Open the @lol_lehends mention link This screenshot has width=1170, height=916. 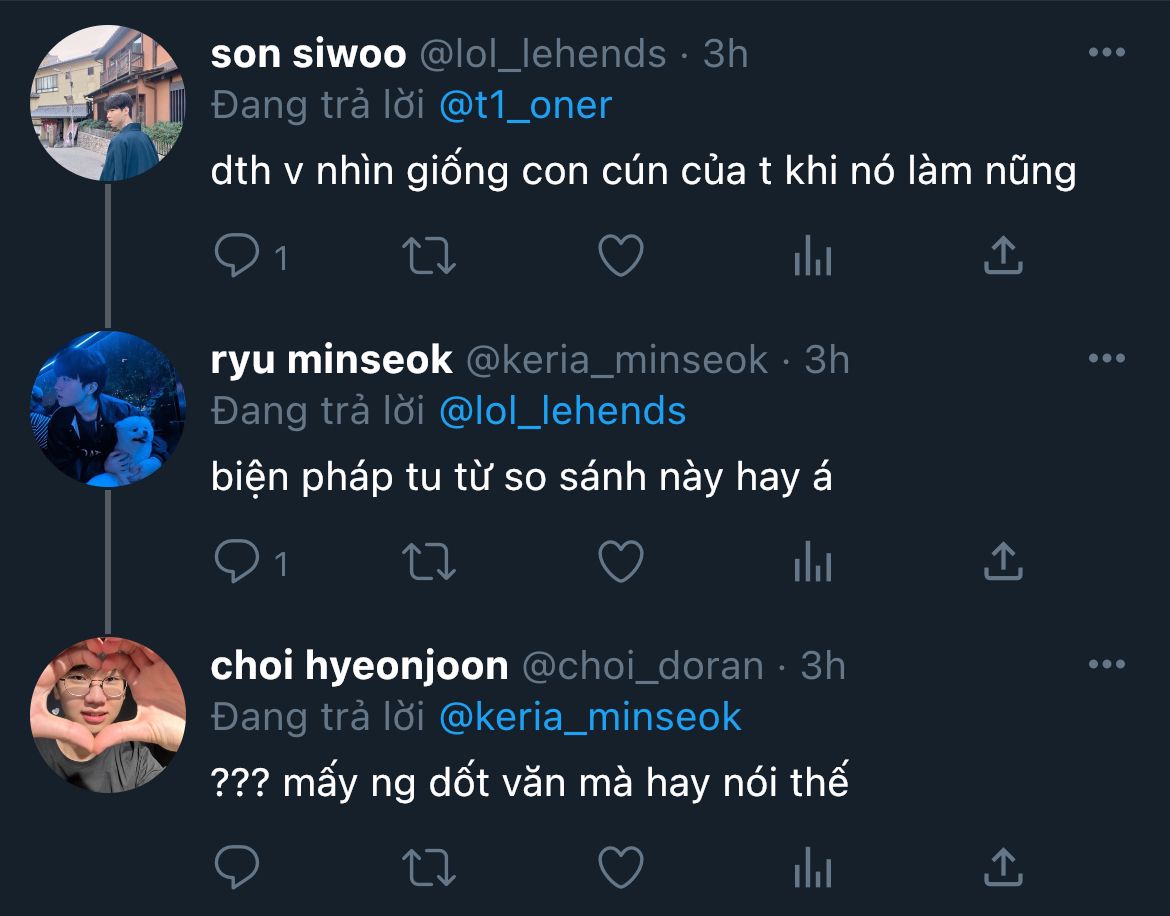tap(562, 411)
